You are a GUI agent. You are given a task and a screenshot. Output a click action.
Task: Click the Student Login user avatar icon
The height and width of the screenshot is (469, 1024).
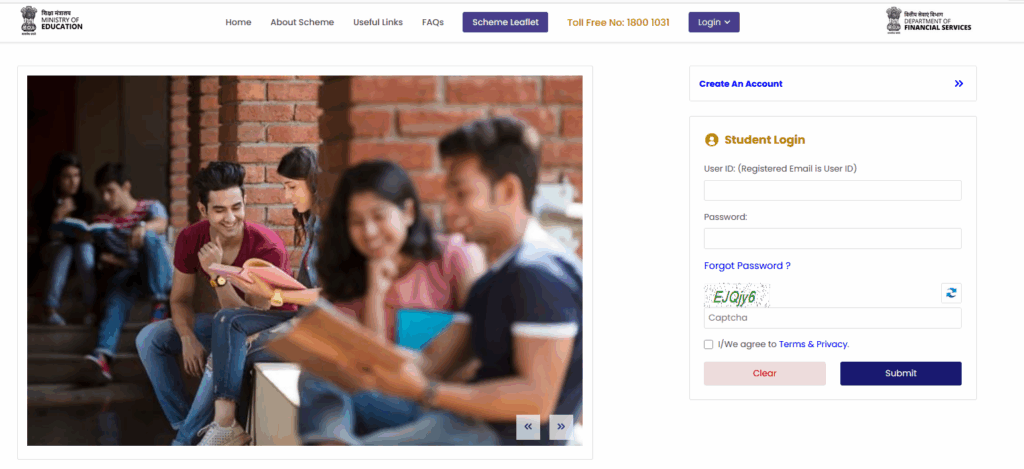click(711, 140)
